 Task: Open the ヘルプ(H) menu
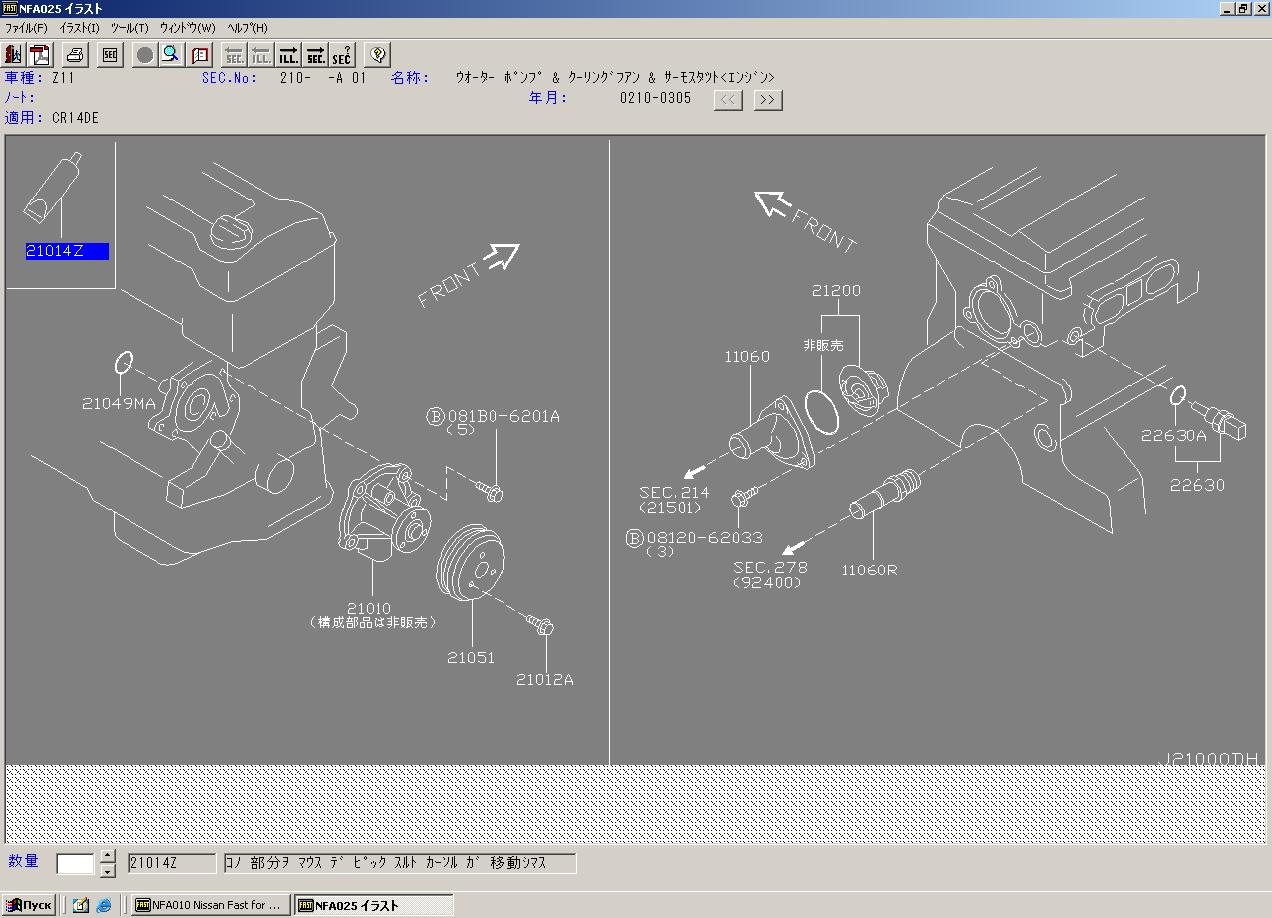(247, 28)
